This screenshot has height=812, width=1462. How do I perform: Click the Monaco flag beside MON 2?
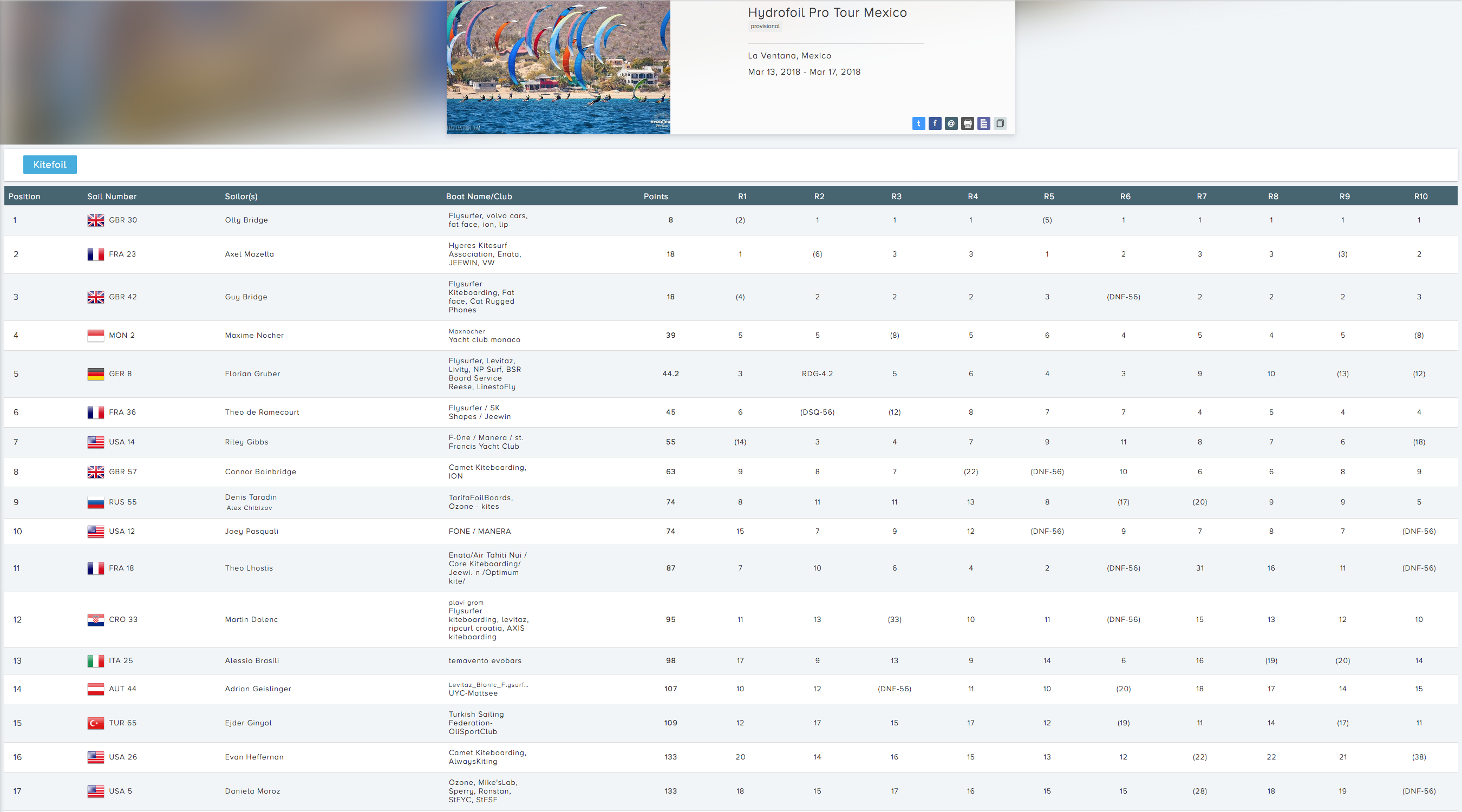point(95,335)
